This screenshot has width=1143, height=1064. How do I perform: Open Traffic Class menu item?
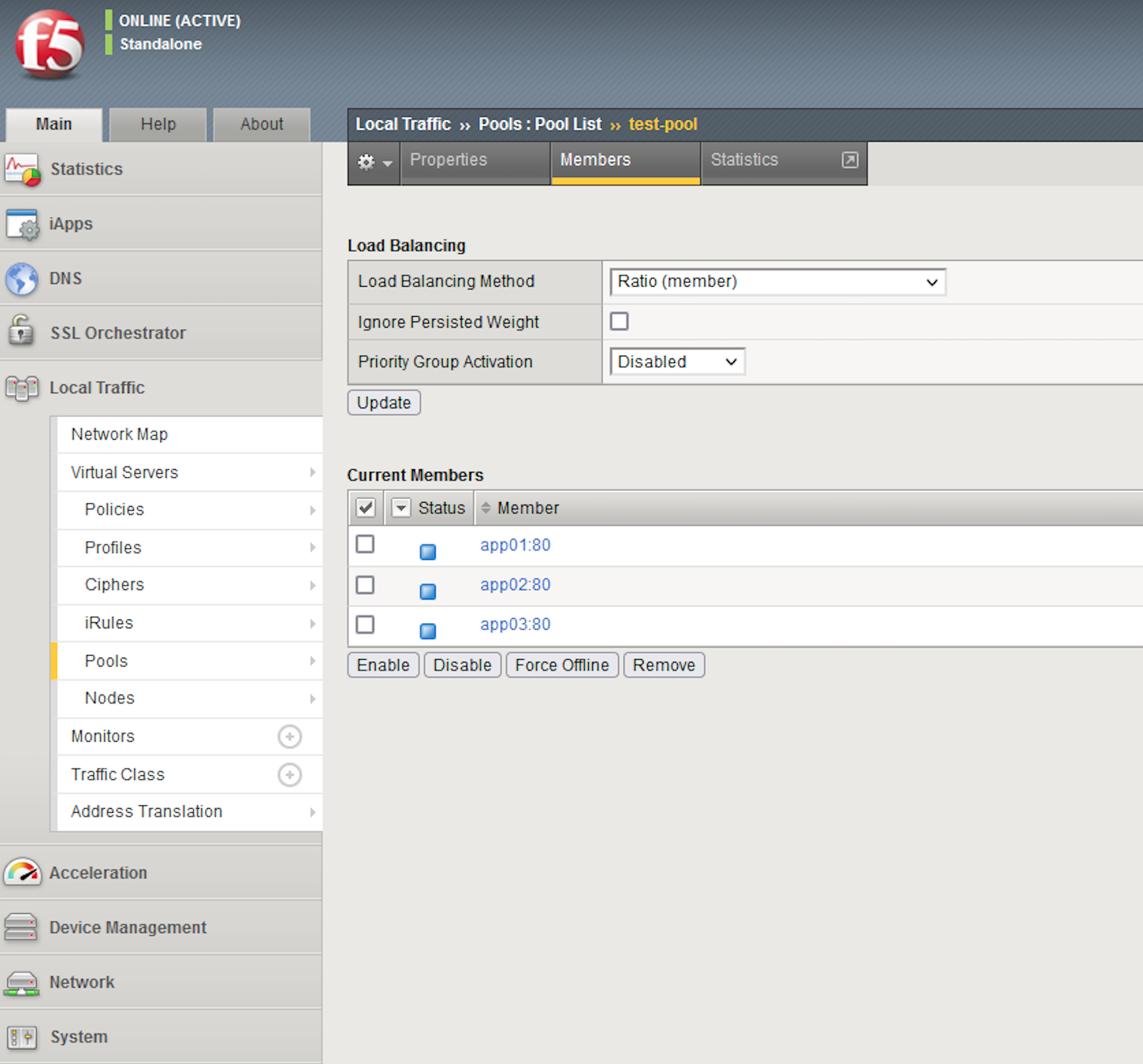[x=190, y=775]
